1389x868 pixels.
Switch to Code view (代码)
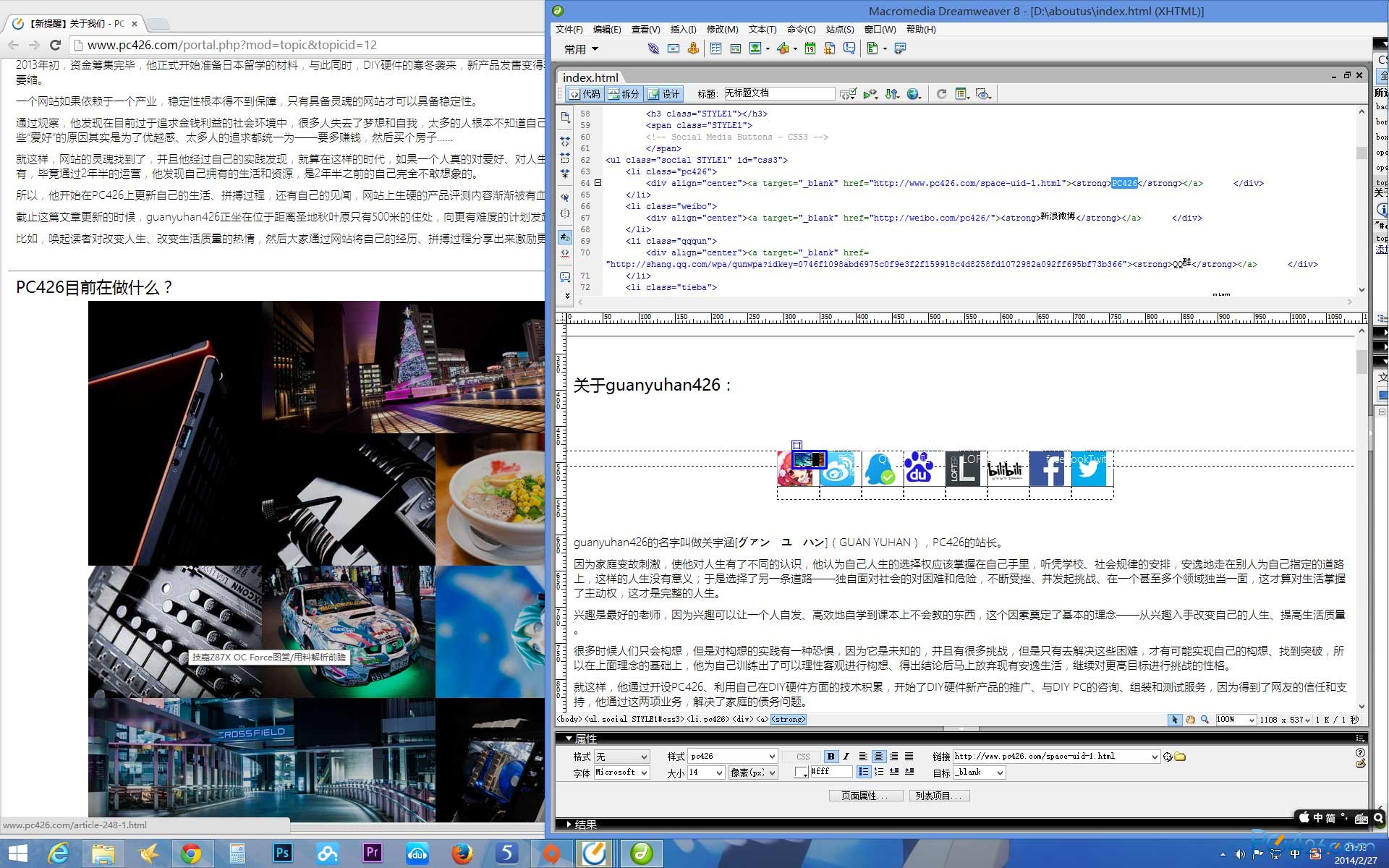click(x=585, y=94)
